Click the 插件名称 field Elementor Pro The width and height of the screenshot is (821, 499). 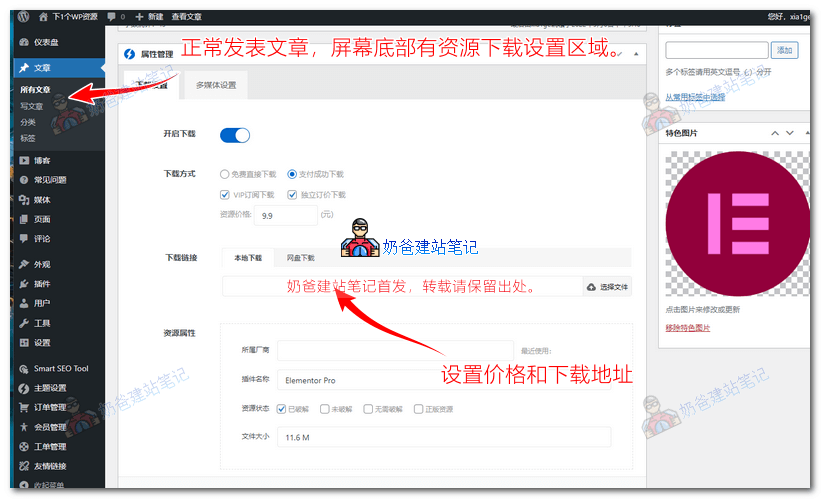444,380
